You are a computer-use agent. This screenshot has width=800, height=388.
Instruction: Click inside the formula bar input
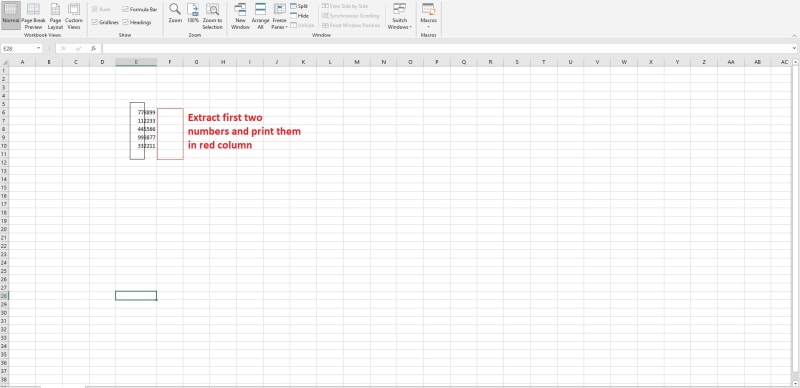447,48
